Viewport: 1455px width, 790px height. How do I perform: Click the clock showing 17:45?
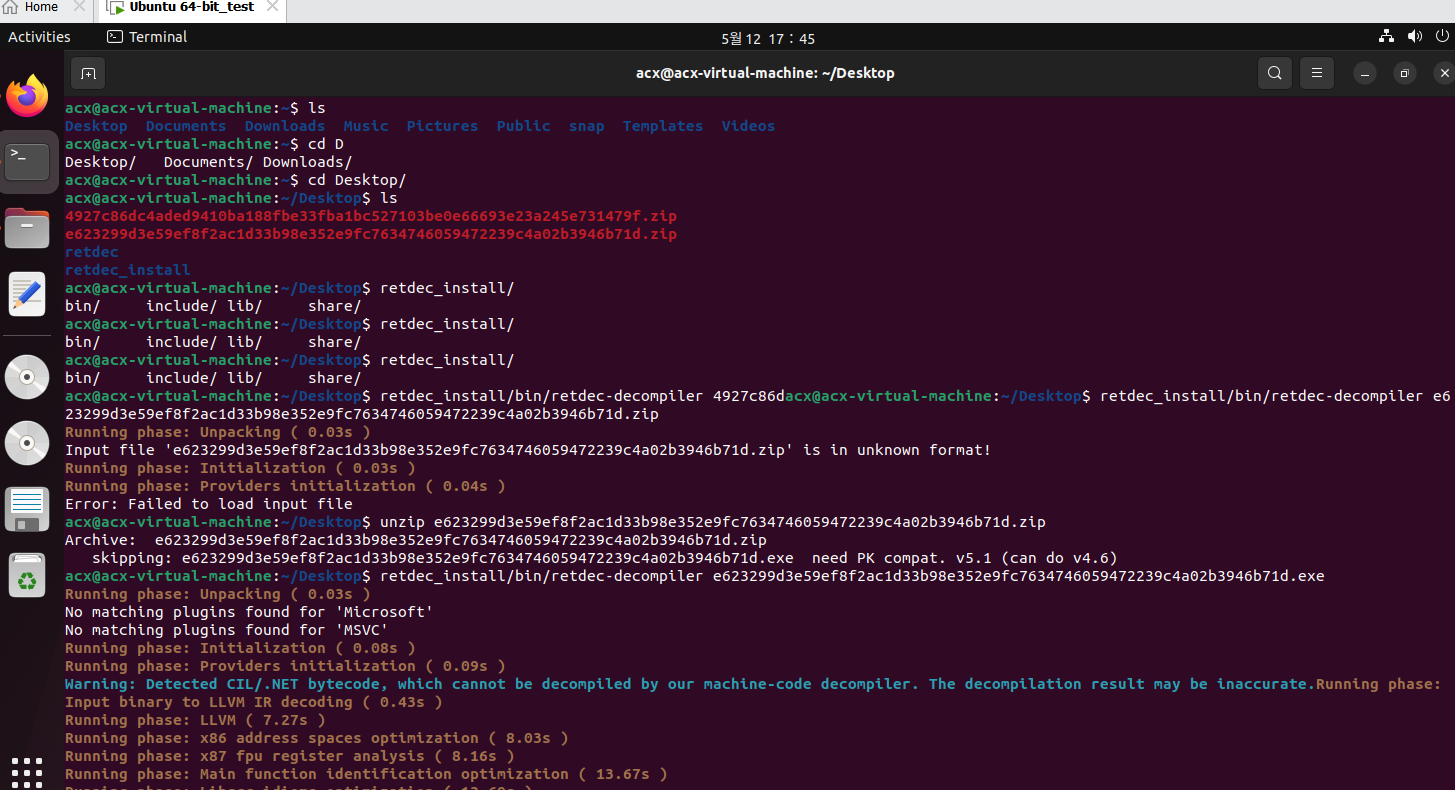768,38
